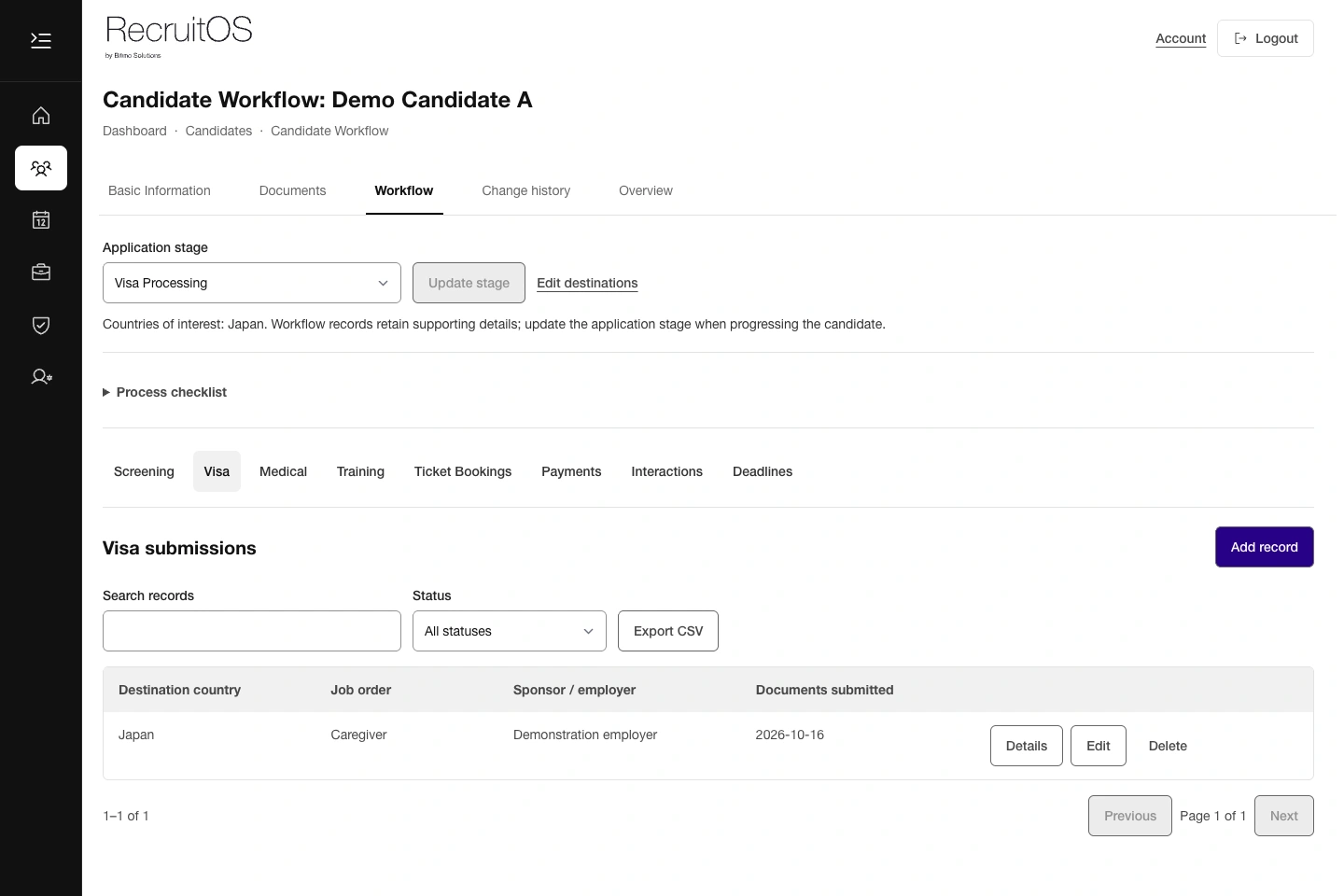The image size is (1344, 896).
Task: Edit the Japan visa record
Action: tap(1099, 746)
